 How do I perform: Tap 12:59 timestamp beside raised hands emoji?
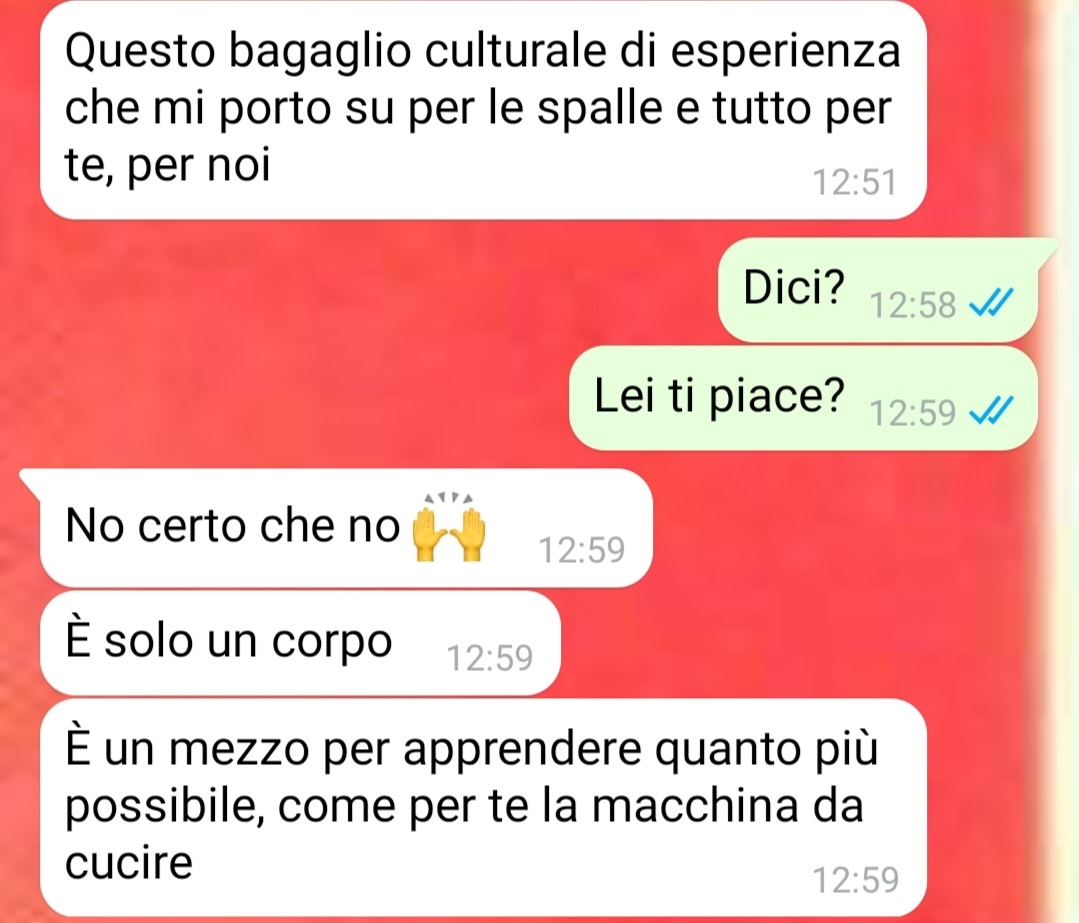581,549
